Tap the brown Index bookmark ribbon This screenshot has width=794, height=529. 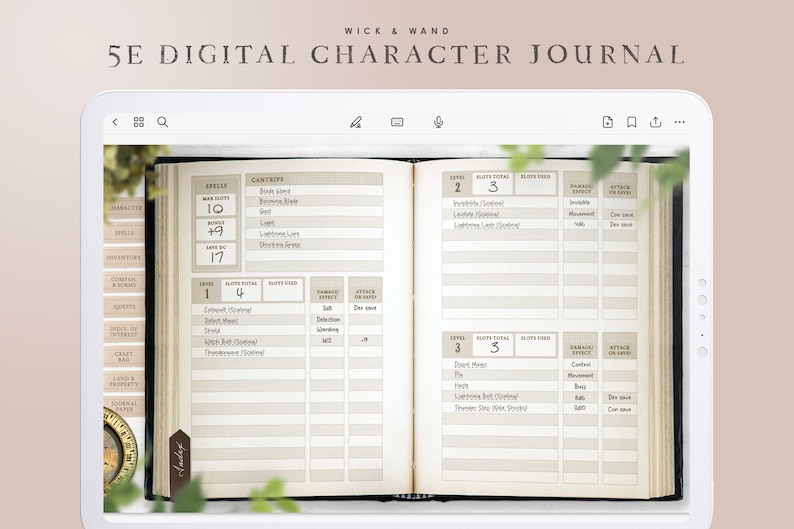point(180,464)
